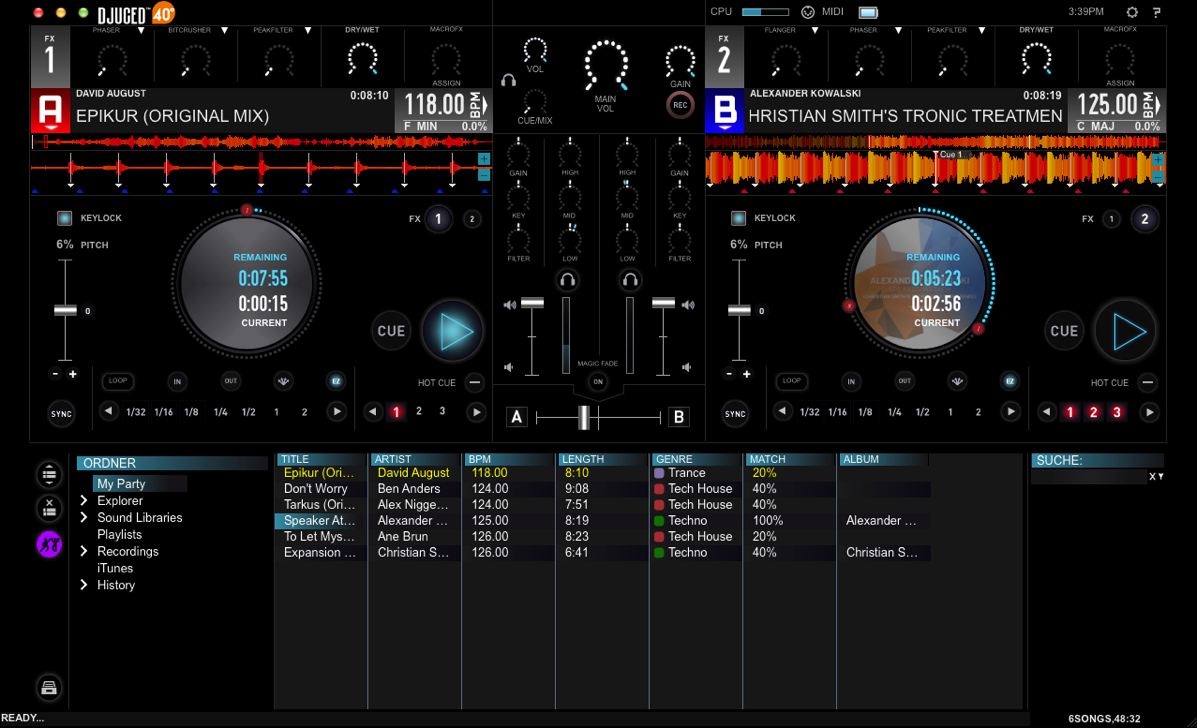The width and height of the screenshot is (1197, 728).
Task: Sort the track list by BPM column
Action: pos(507,459)
